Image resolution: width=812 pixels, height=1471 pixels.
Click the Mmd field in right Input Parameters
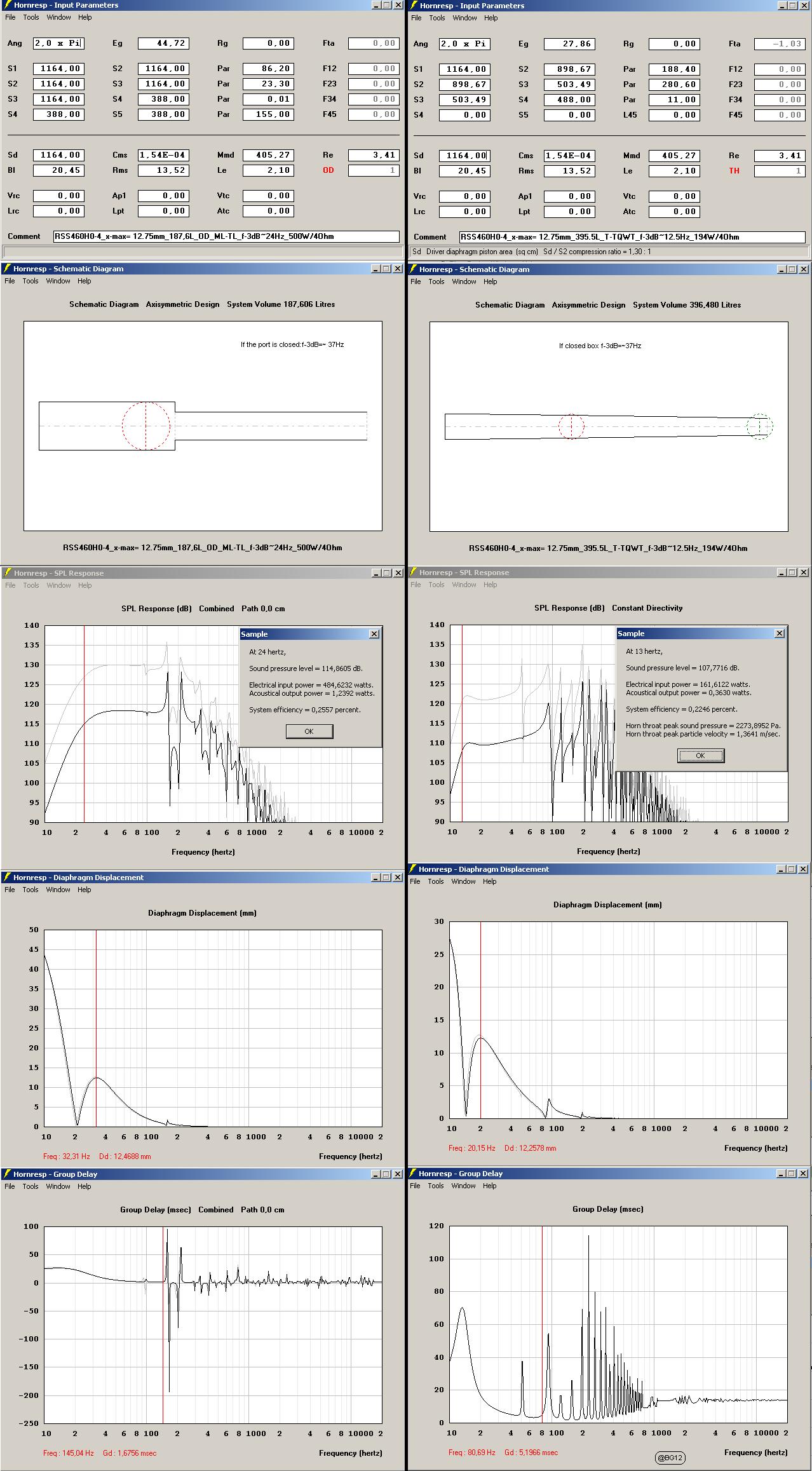tap(673, 156)
